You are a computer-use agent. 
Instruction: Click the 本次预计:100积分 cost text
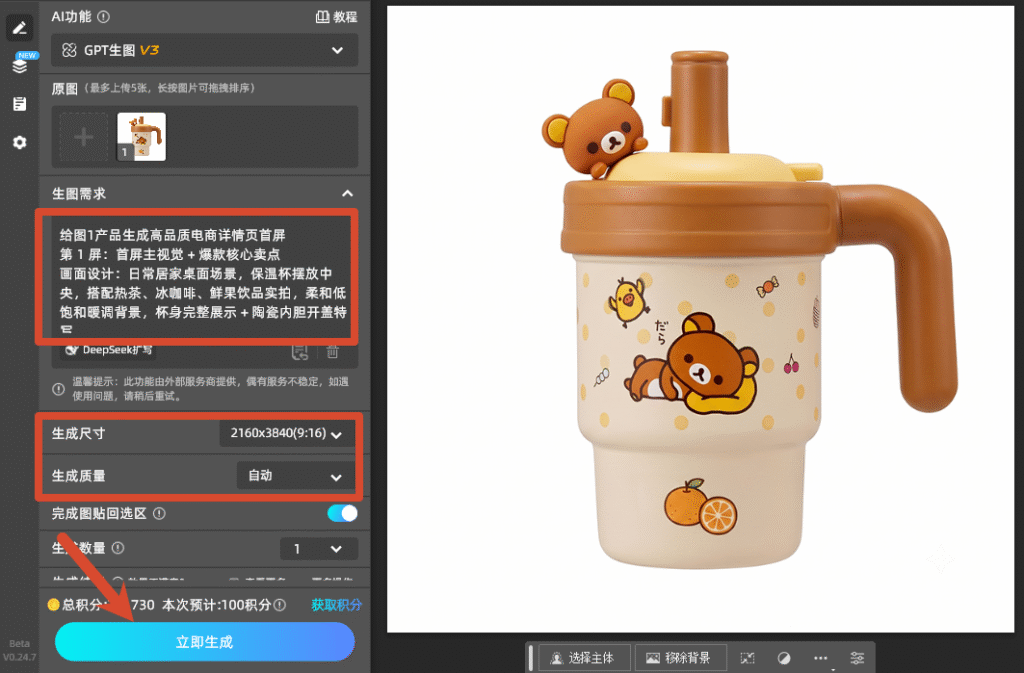[217, 605]
